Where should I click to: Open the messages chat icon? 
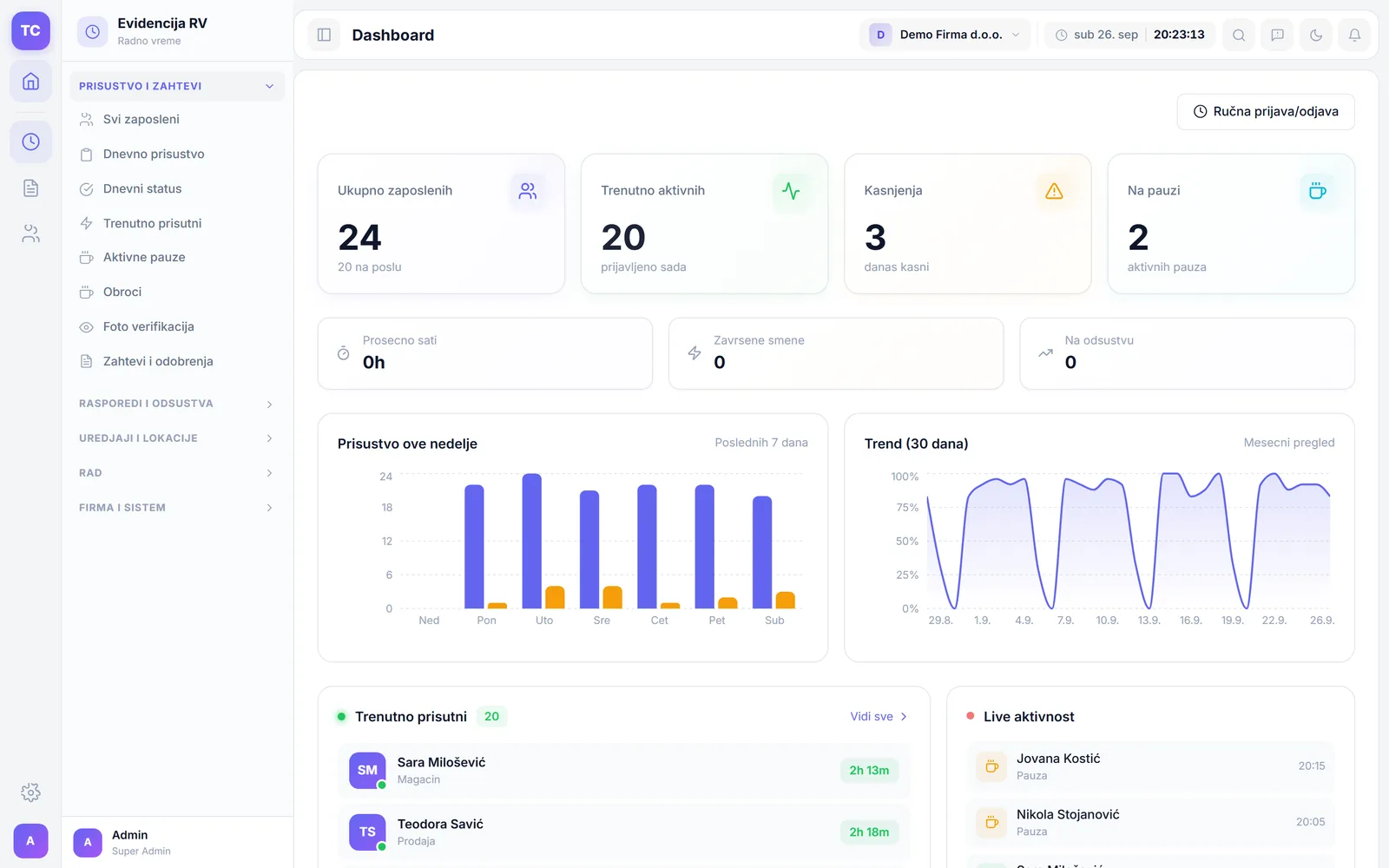(x=1277, y=35)
